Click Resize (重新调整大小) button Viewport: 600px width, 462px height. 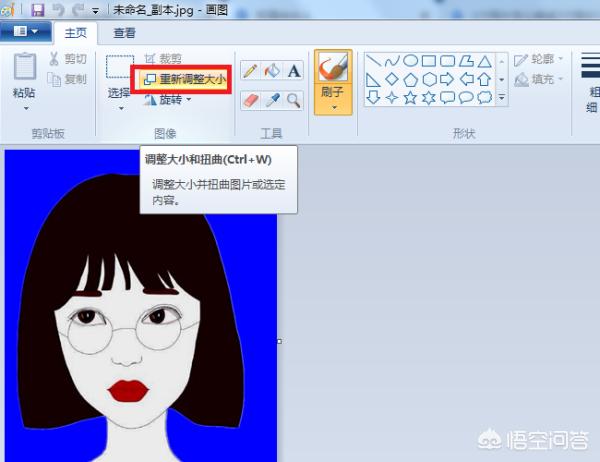point(184,79)
